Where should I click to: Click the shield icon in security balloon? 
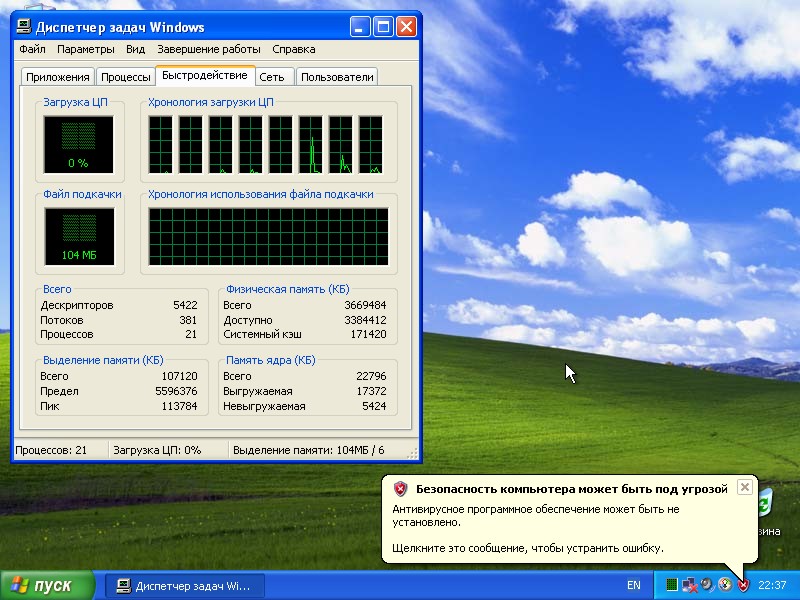pos(401,489)
